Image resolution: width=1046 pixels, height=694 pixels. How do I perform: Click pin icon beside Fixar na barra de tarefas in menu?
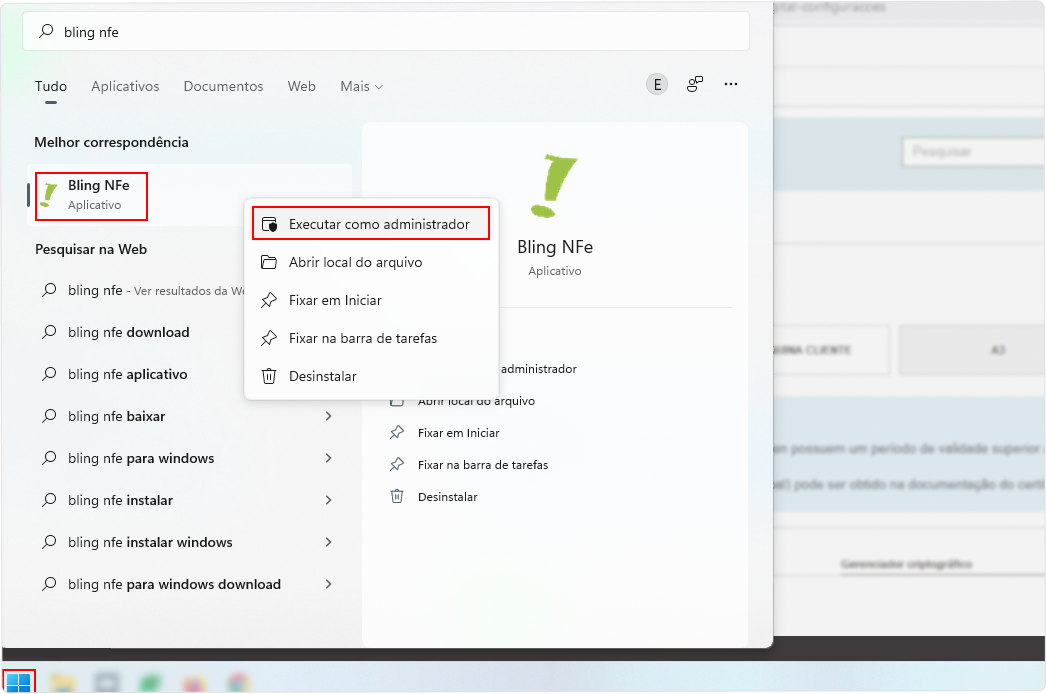[x=269, y=338]
